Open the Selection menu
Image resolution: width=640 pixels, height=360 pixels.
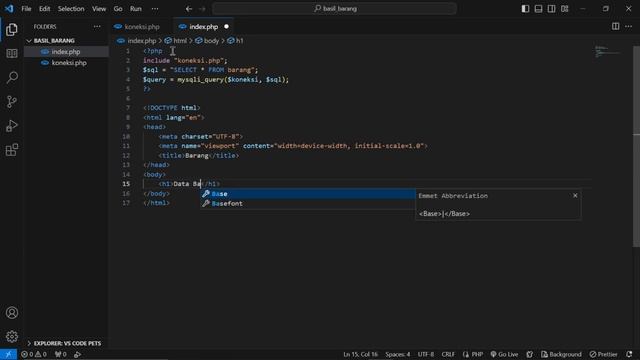71,9
